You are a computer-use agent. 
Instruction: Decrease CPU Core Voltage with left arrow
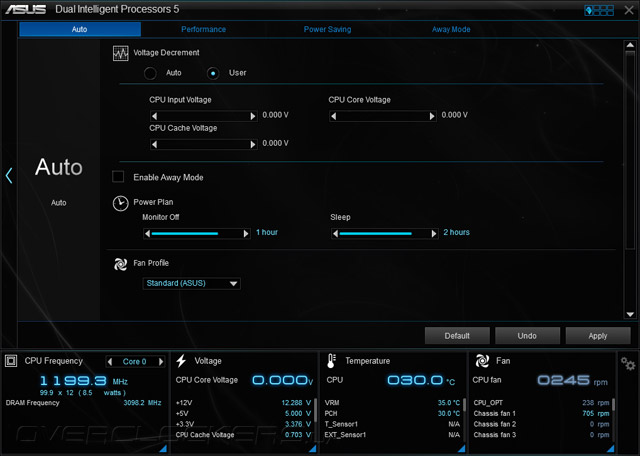(x=333, y=116)
